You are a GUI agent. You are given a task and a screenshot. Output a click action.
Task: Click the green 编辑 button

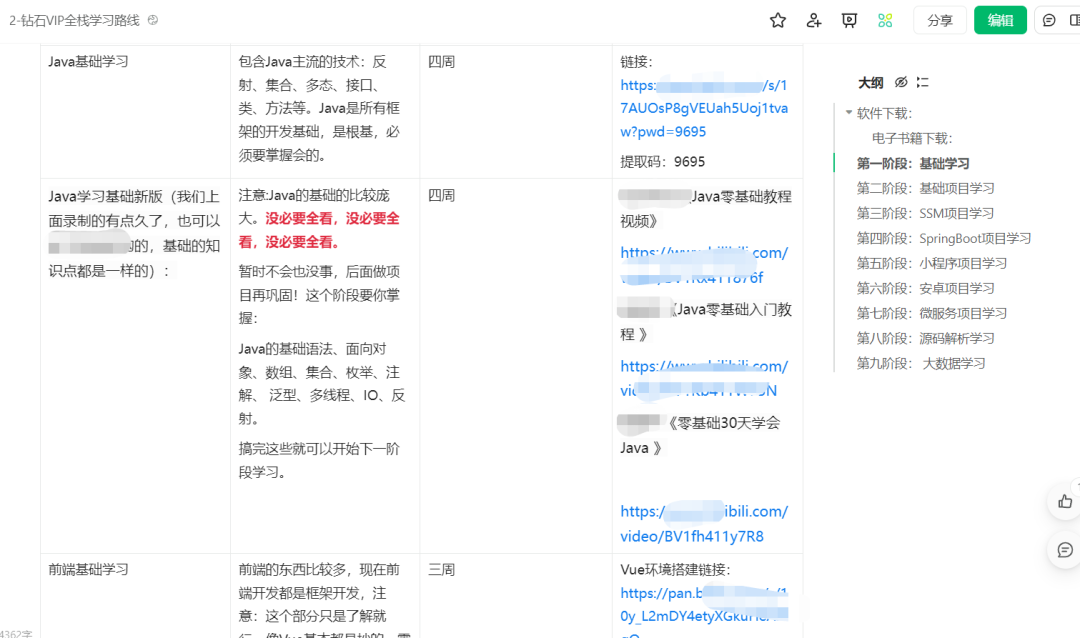(1000, 20)
